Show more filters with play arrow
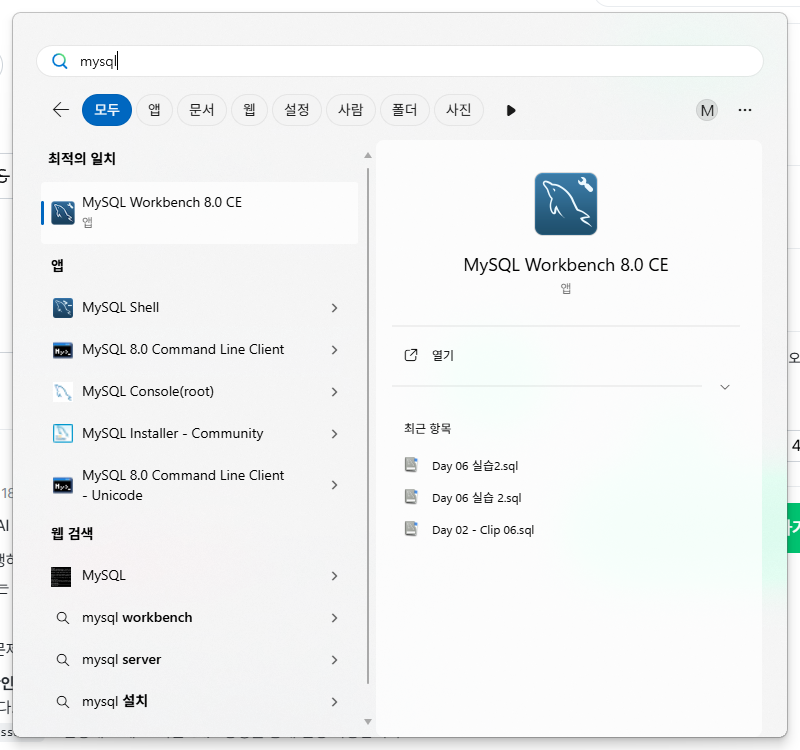The width and height of the screenshot is (800, 750). [x=511, y=110]
